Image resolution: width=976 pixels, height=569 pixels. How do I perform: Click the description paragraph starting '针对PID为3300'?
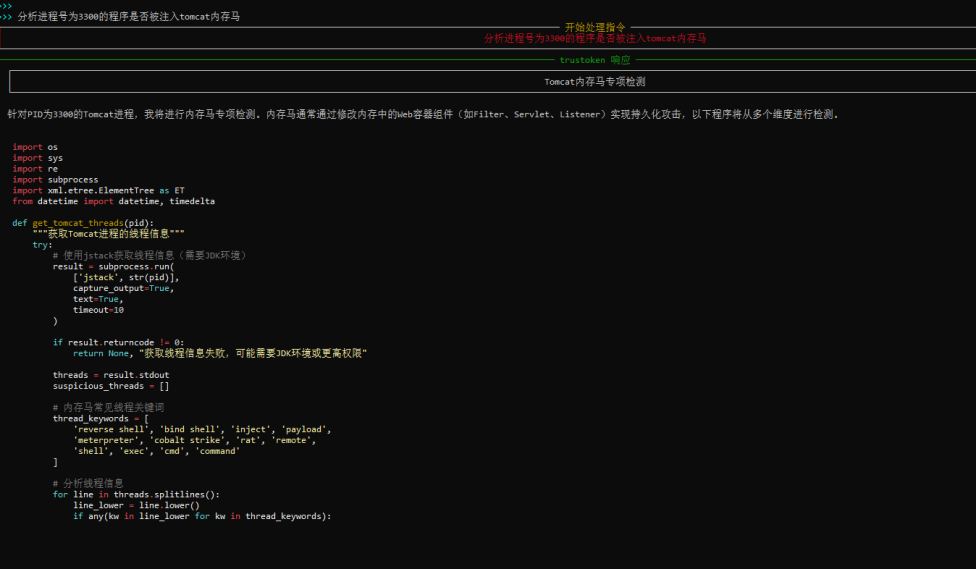(x=423, y=115)
